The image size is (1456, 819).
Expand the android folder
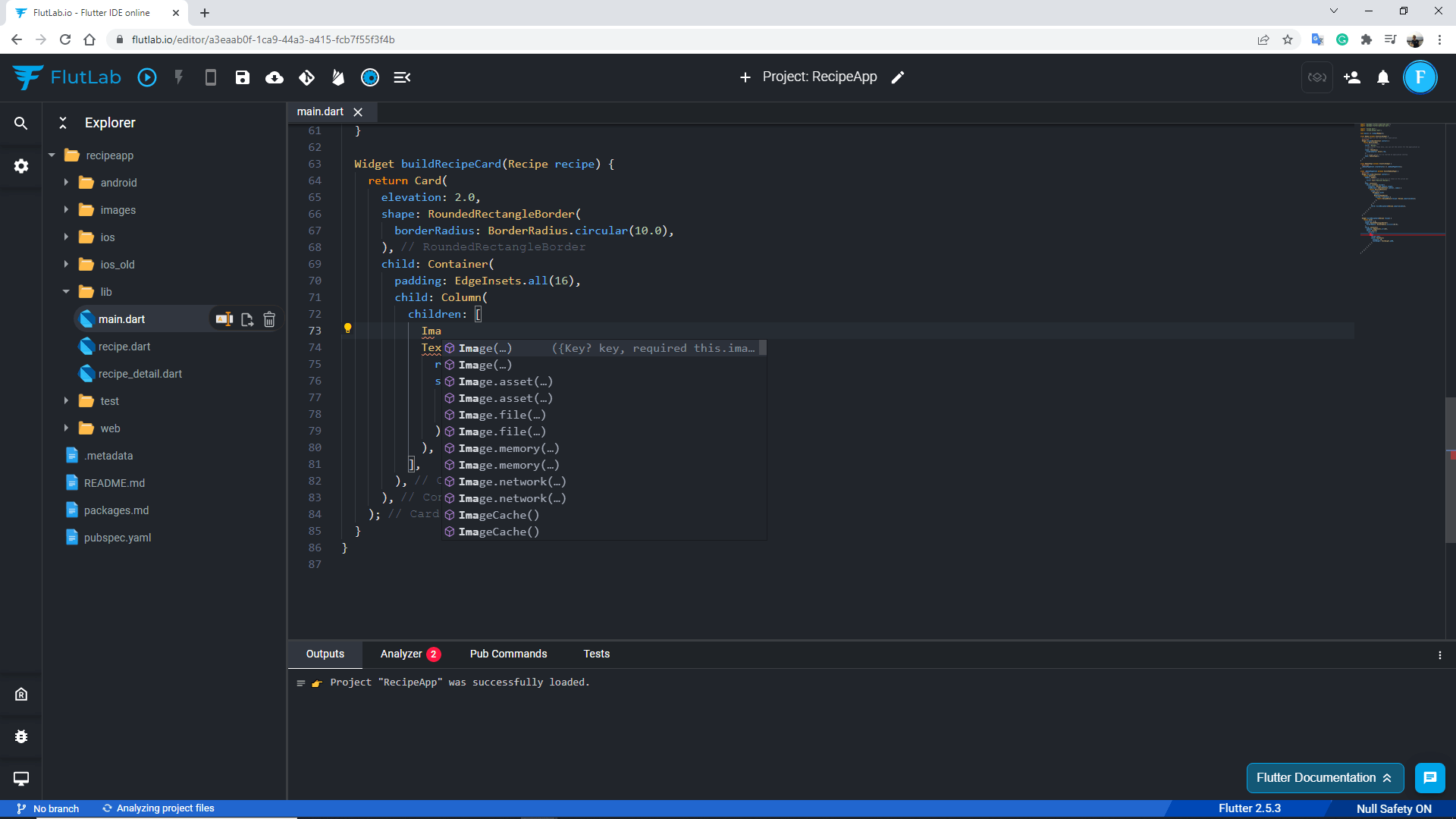[x=66, y=183]
